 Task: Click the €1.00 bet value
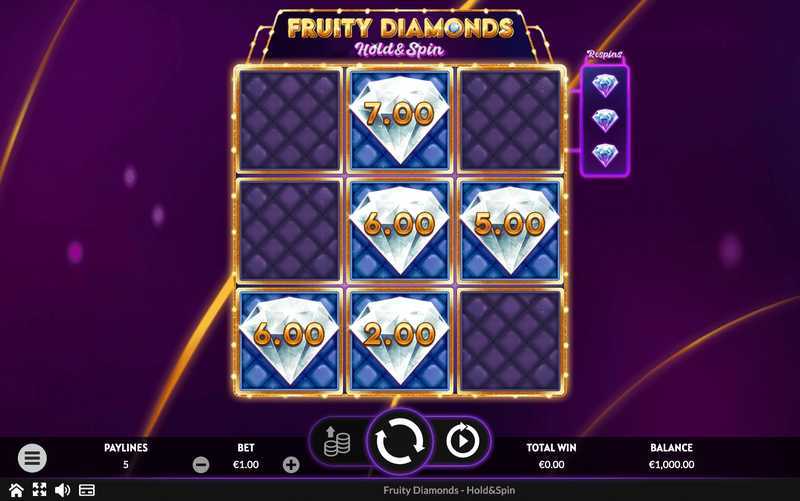coord(246,465)
